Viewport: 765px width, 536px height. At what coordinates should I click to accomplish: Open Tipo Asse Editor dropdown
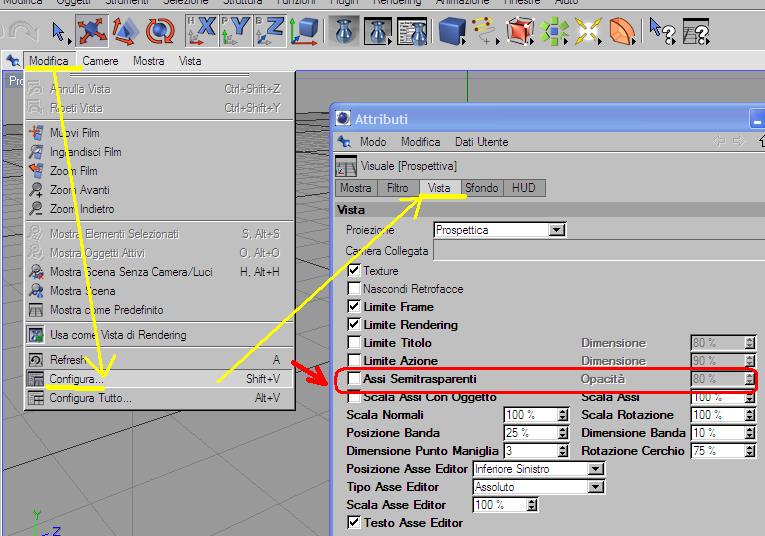[539, 487]
